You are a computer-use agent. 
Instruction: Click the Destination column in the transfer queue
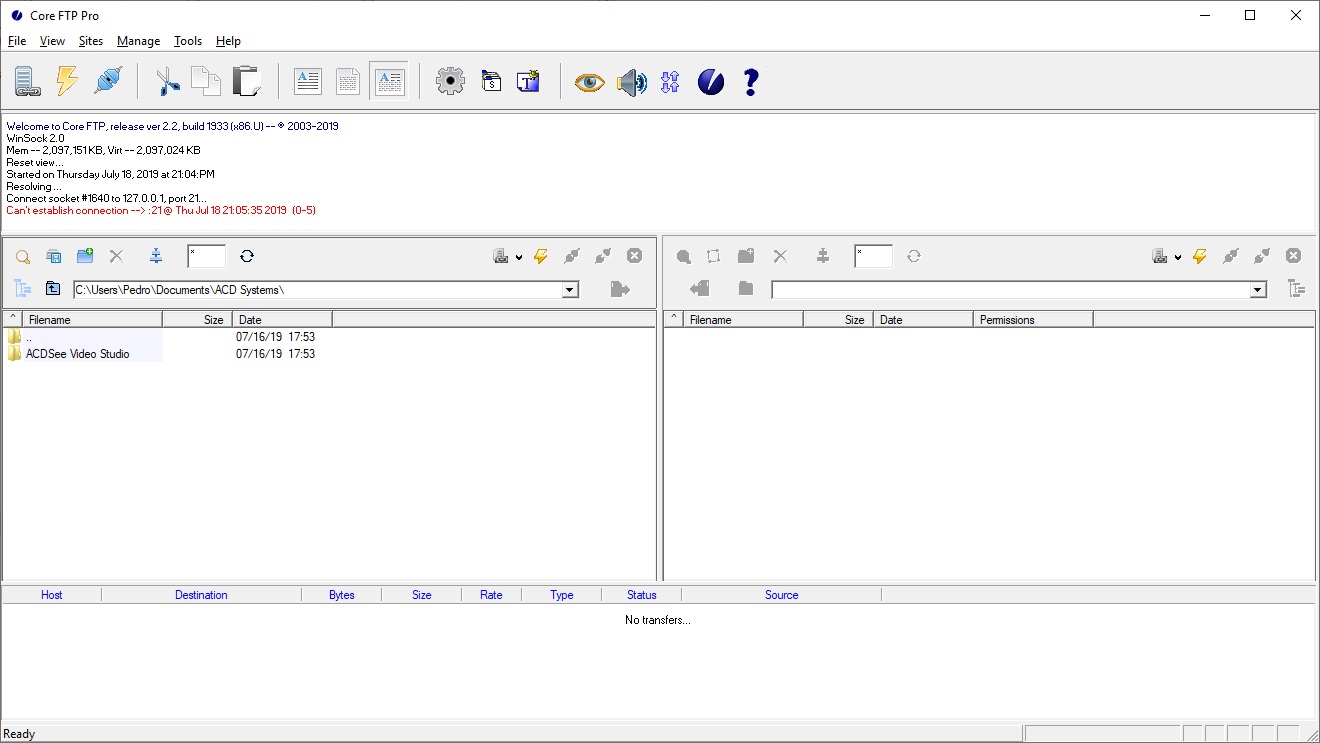click(201, 595)
